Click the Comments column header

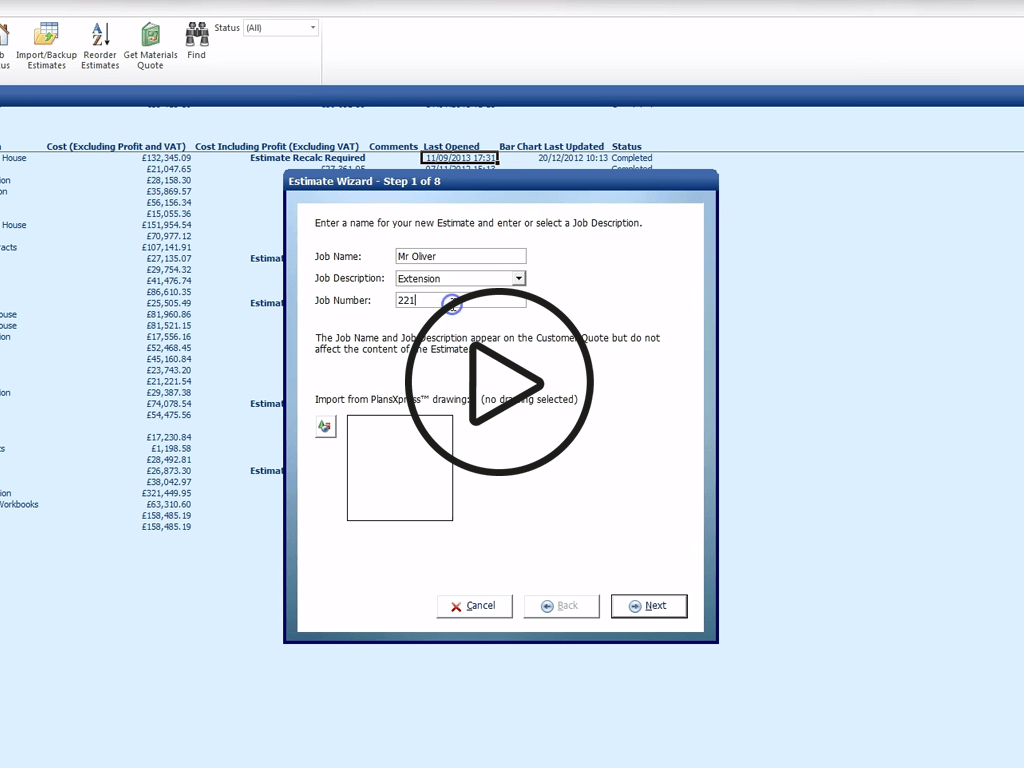(393, 146)
